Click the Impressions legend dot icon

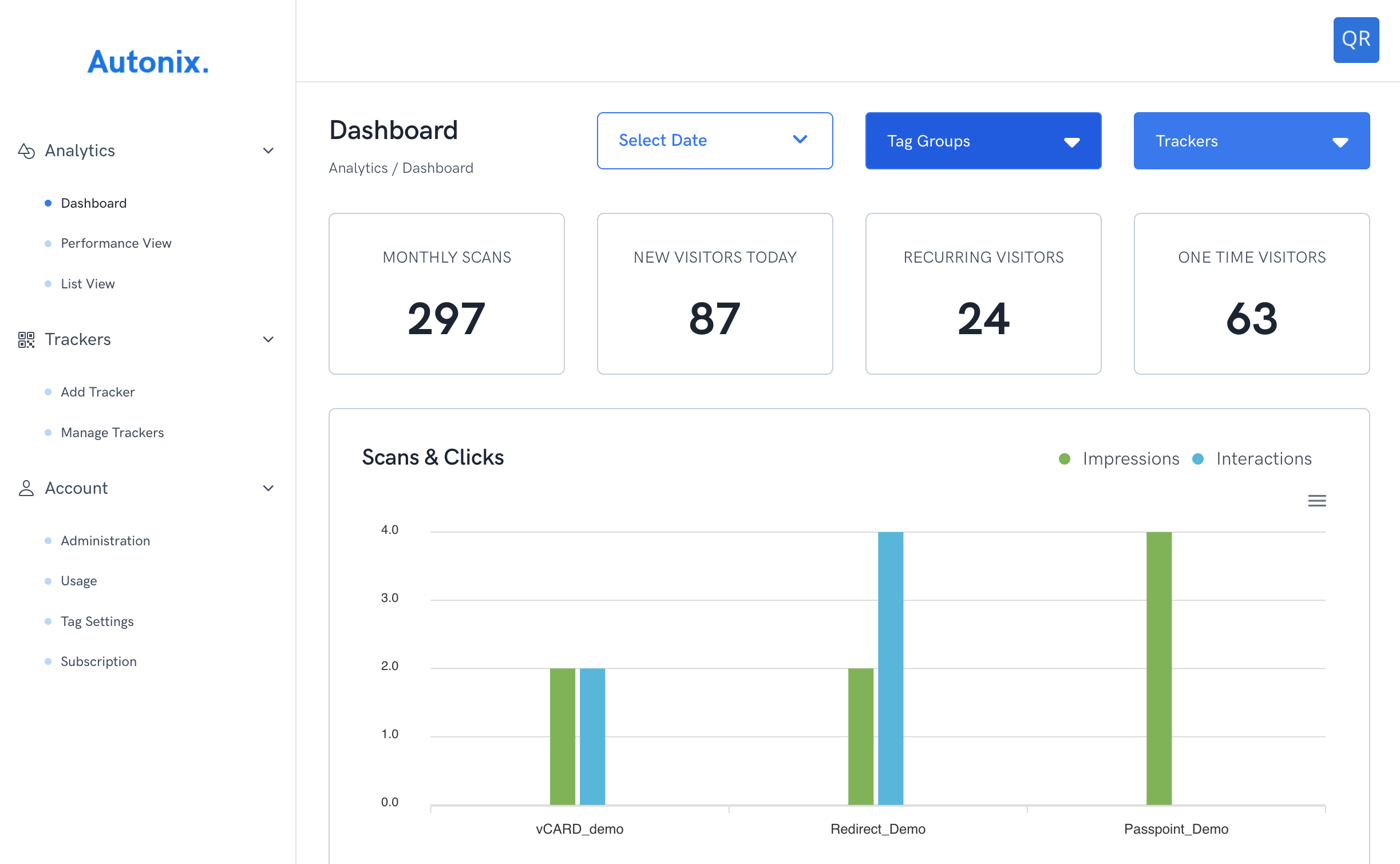pos(1063,459)
